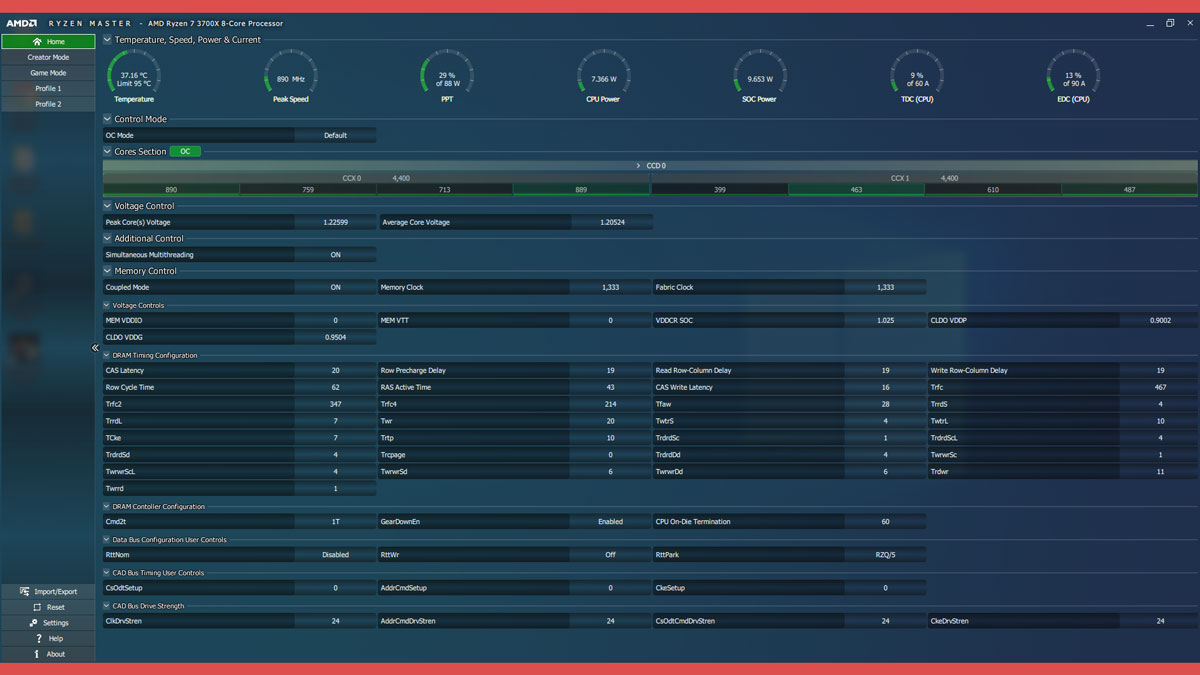Screen dimensions: 1200x675
Task: Collapse the CAD Bus Drive Strength subsection
Action: tap(107, 606)
